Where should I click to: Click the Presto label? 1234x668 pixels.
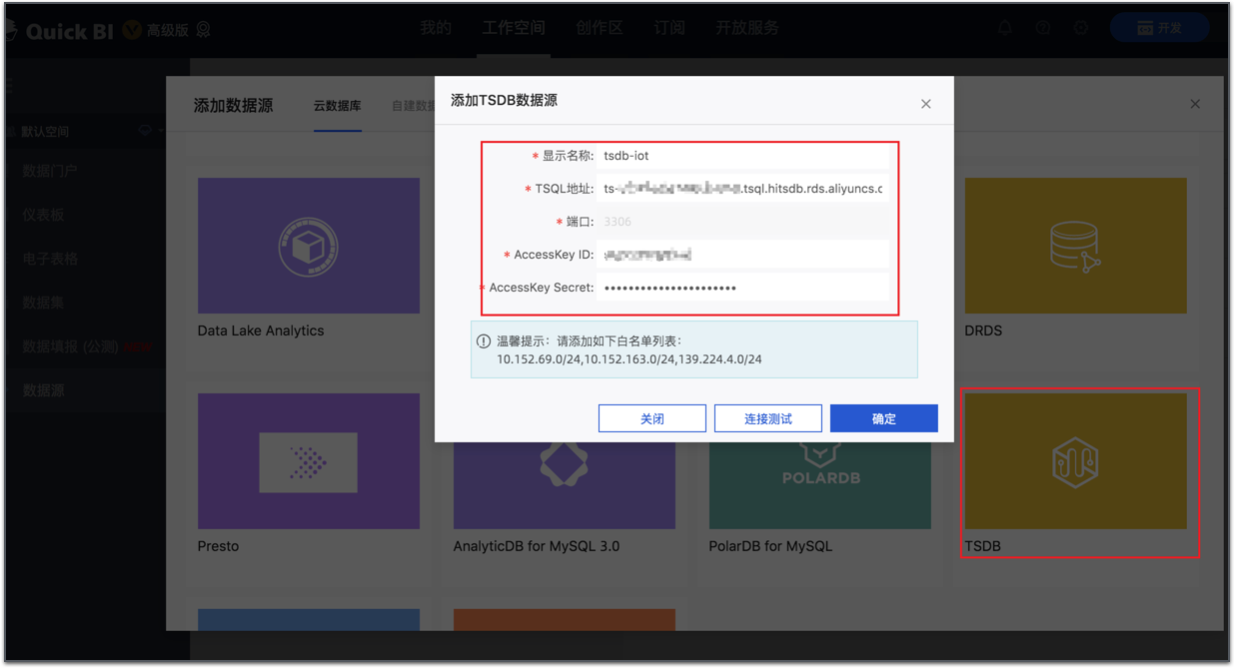point(218,547)
